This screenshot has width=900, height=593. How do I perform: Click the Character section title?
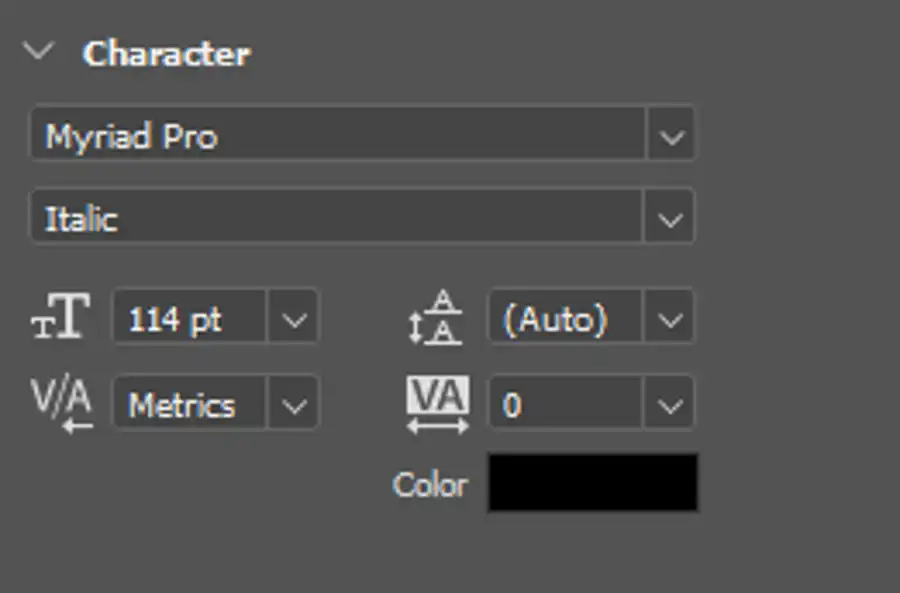[x=166, y=53]
